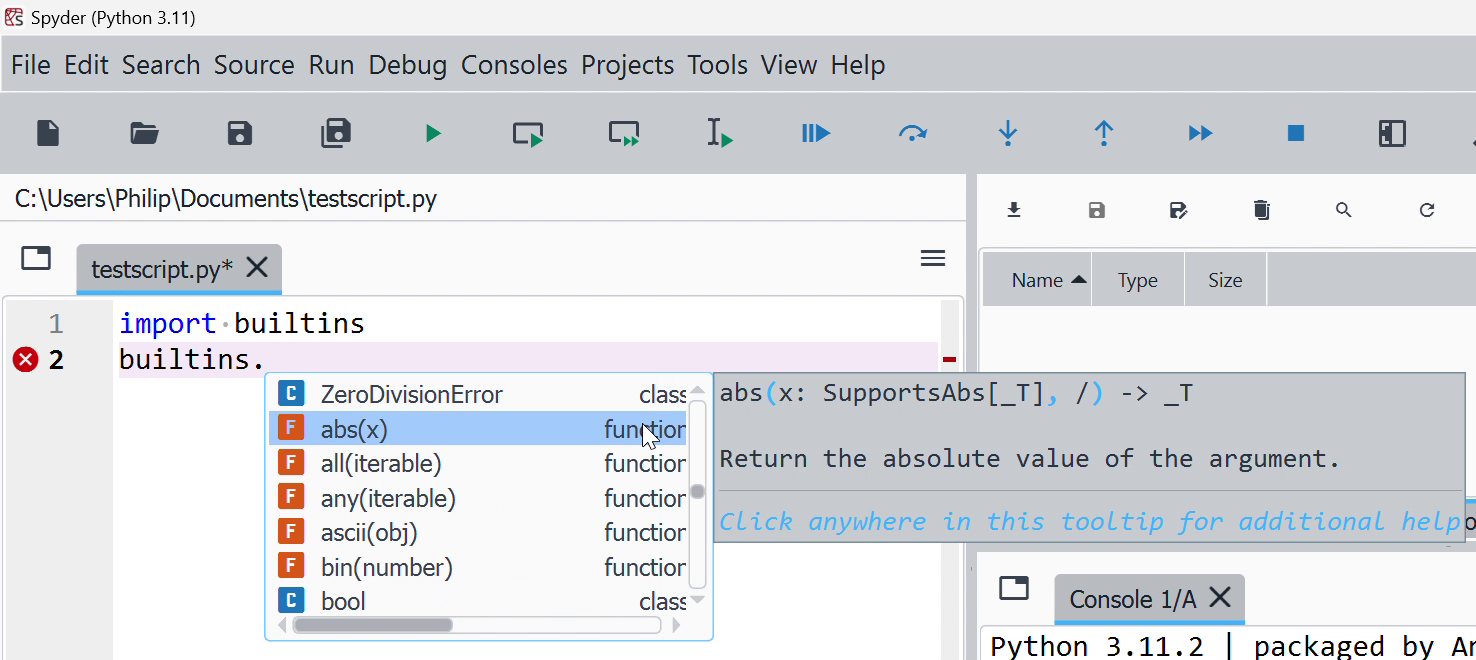Import data in Variable Explorer
Screen dimensions: 1476x660
pyautogui.click(x=1014, y=210)
